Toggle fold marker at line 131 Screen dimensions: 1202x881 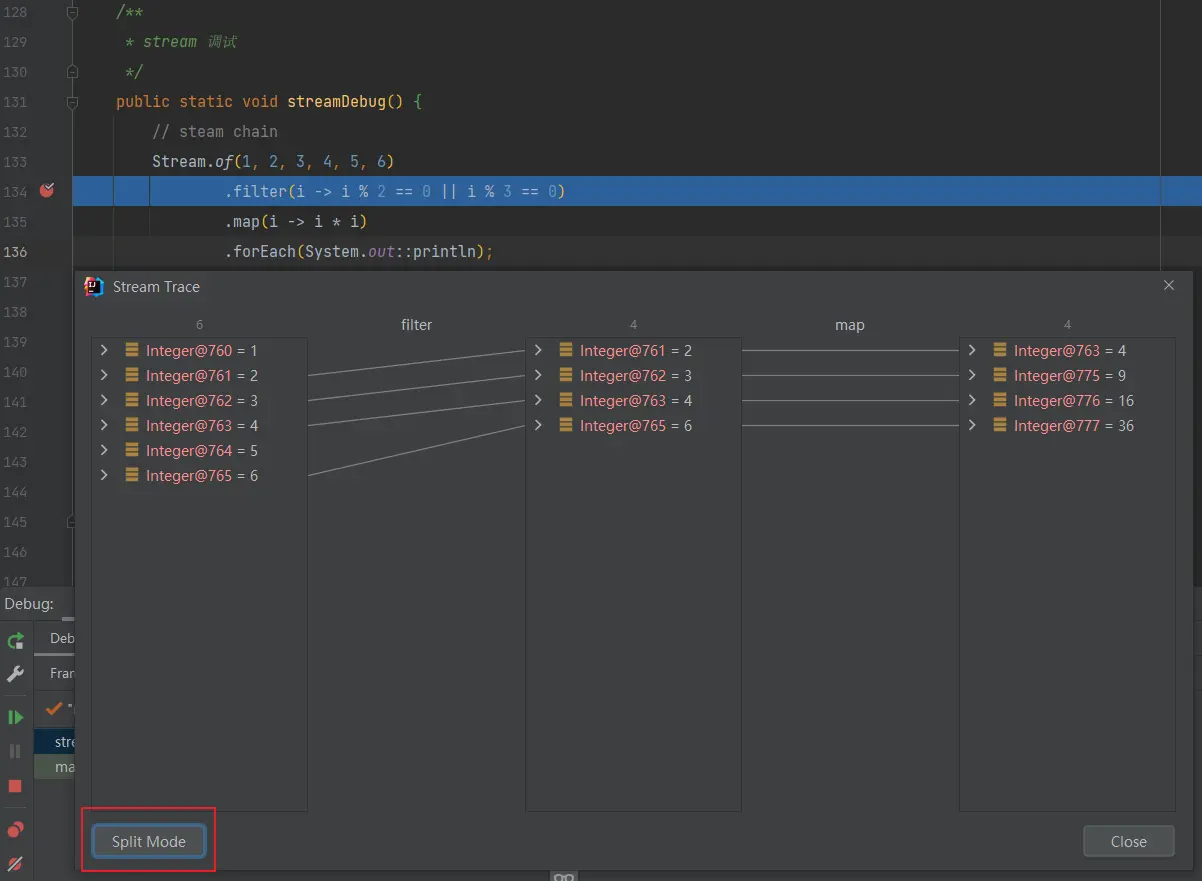coord(72,102)
